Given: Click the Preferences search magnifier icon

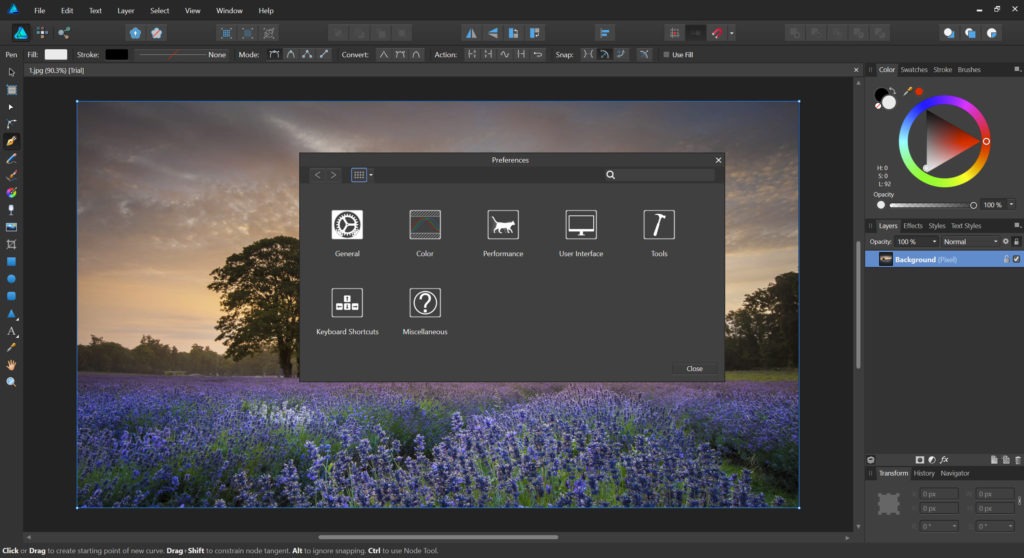Looking at the screenshot, I should tap(610, 174).
